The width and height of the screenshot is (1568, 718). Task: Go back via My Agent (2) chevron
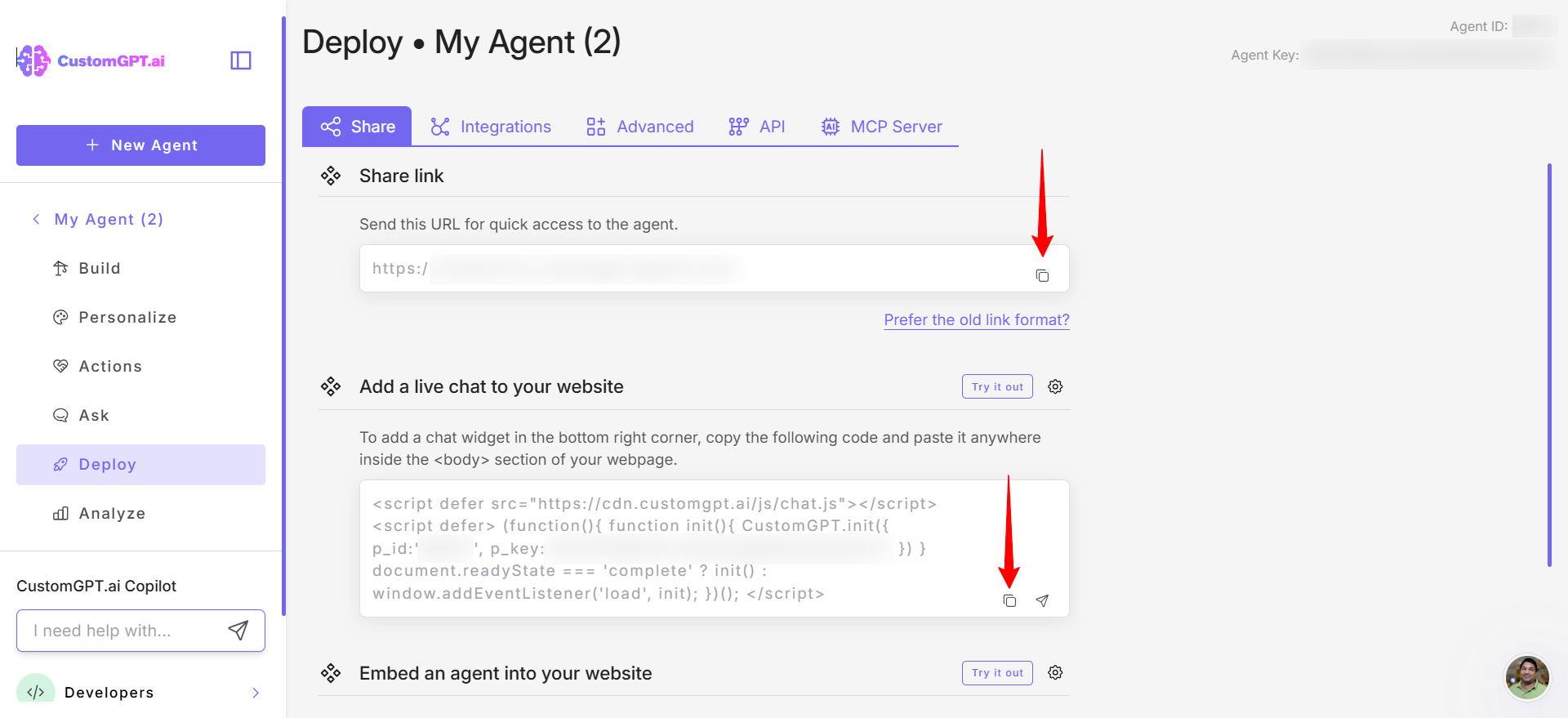[36, 219]
